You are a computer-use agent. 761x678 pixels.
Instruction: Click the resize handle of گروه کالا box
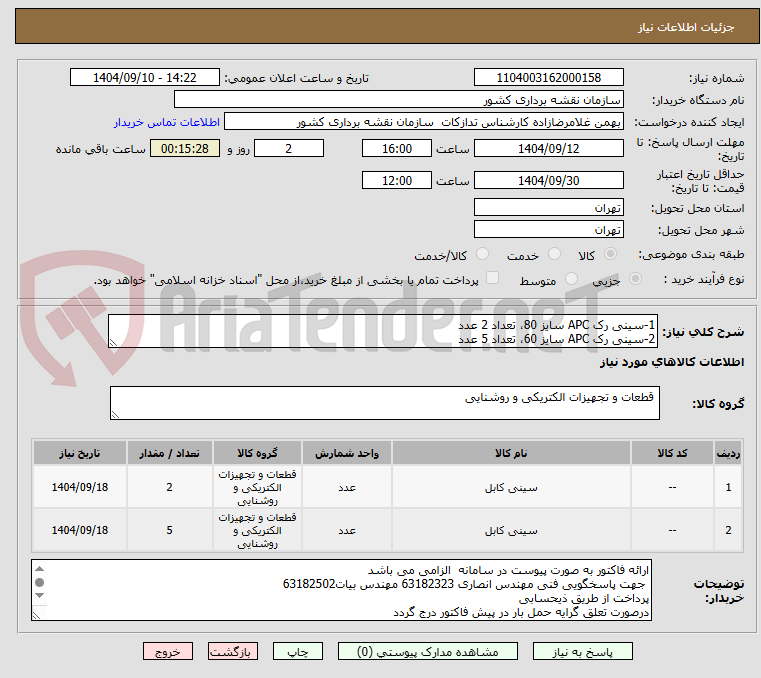pos(115,414)
